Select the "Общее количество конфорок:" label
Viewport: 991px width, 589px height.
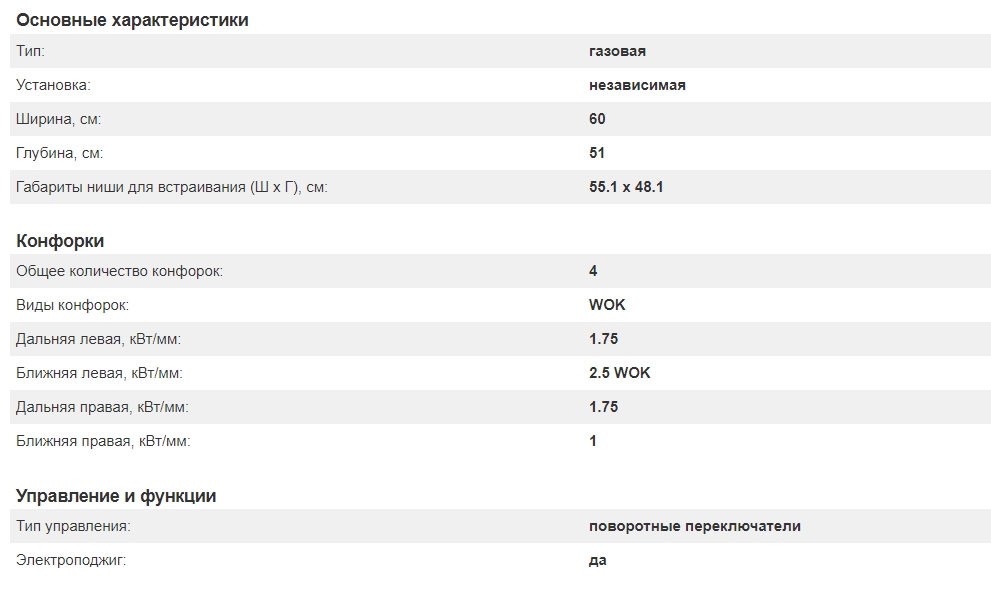click(x=119, y=271)
